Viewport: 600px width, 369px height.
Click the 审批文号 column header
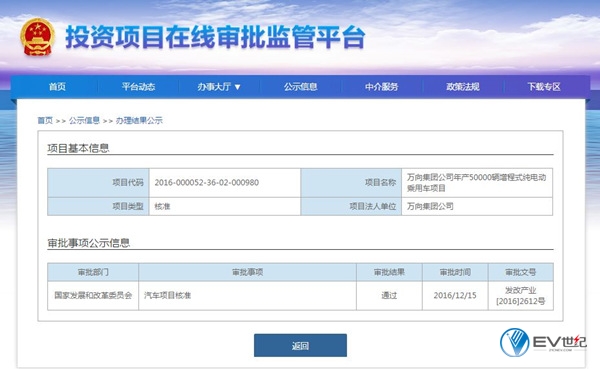520,272
